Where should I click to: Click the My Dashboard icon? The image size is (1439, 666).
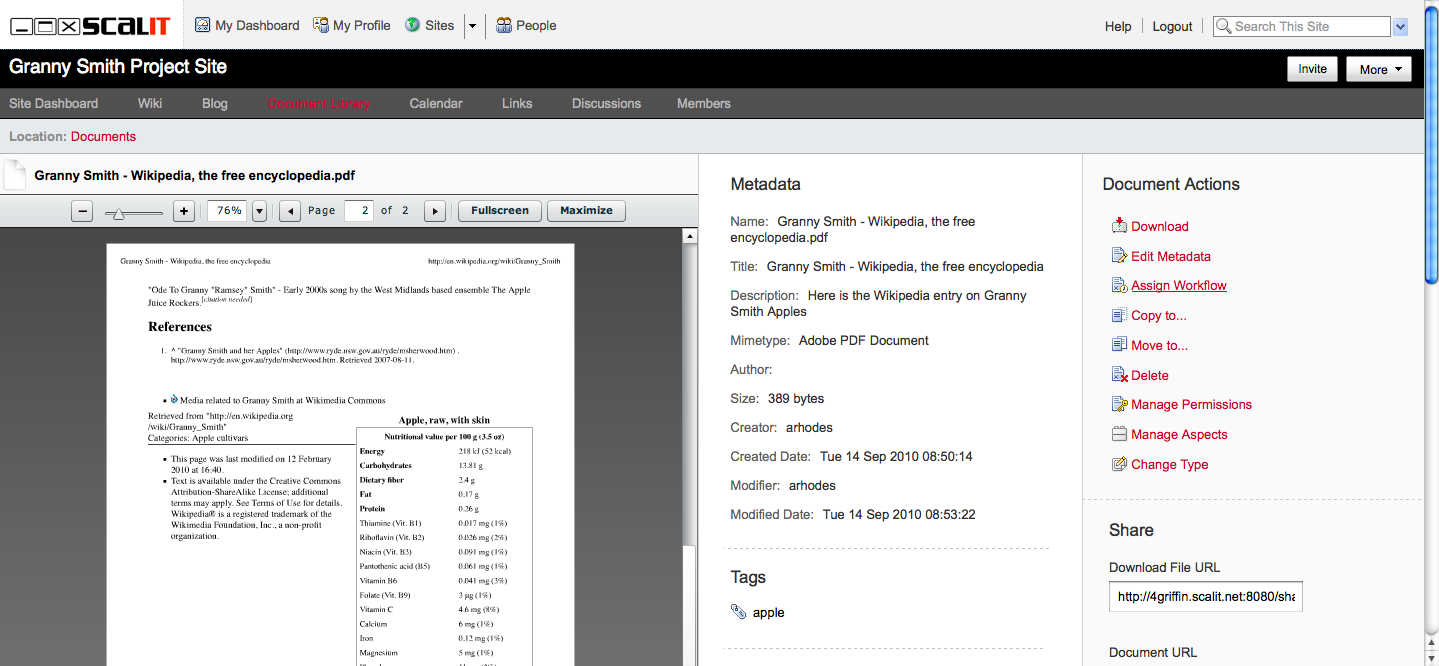click(x=202, y=25)
